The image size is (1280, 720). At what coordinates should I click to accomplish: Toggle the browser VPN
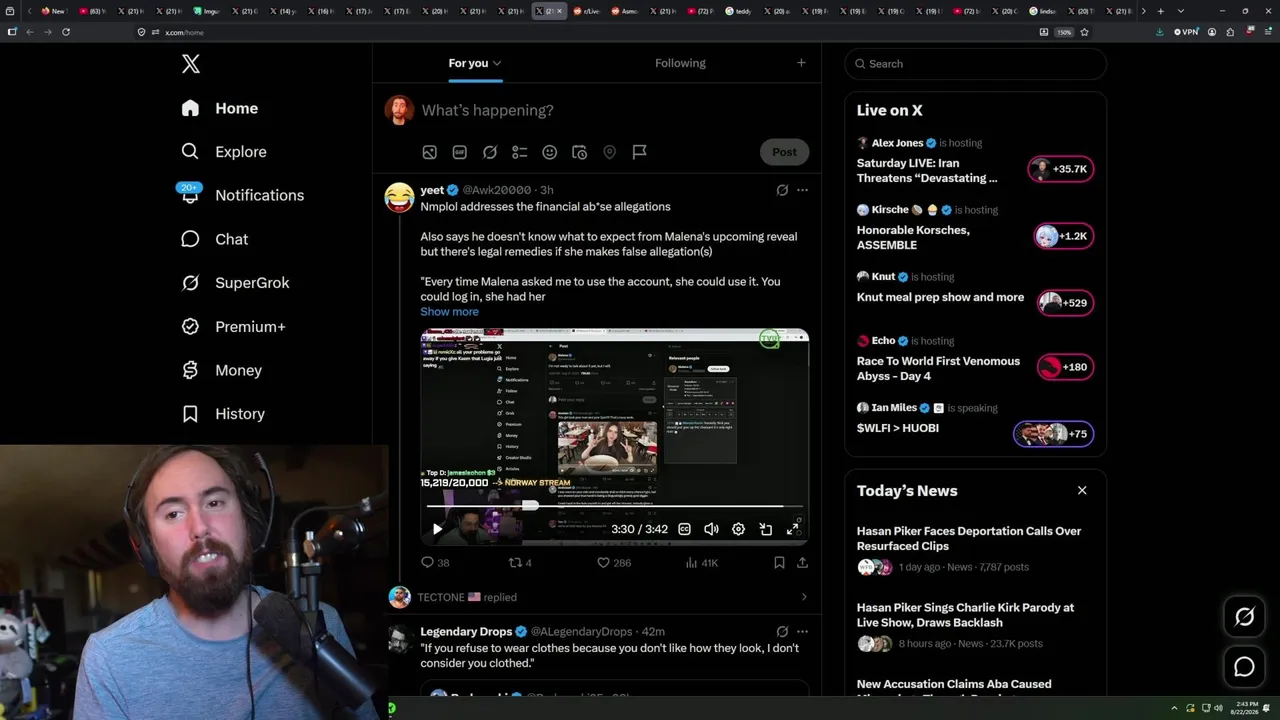[1186, 32]
